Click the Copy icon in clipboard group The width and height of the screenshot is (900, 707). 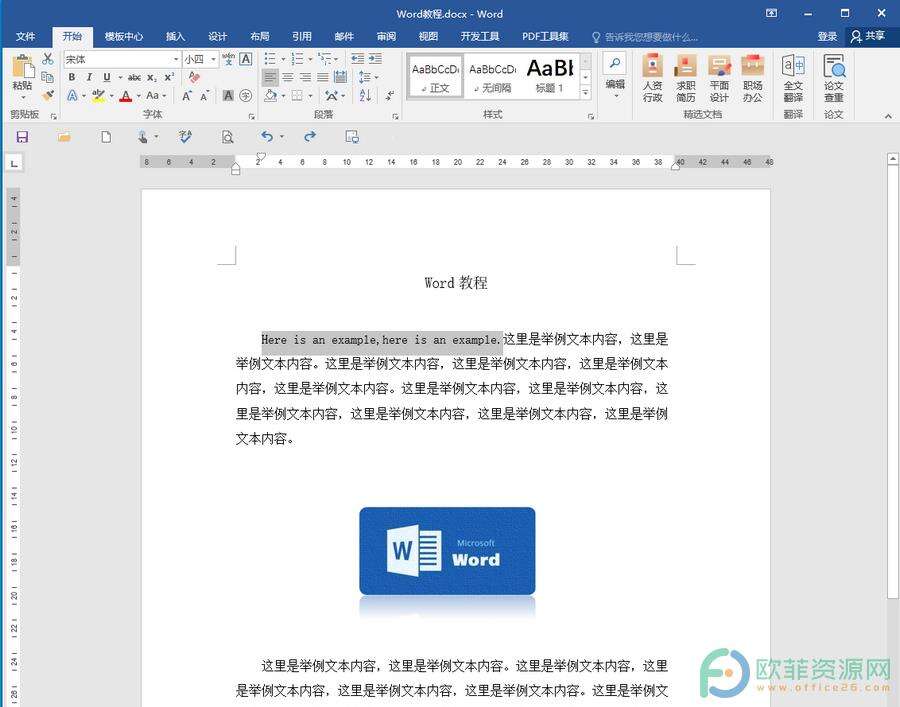click(48, 77)
